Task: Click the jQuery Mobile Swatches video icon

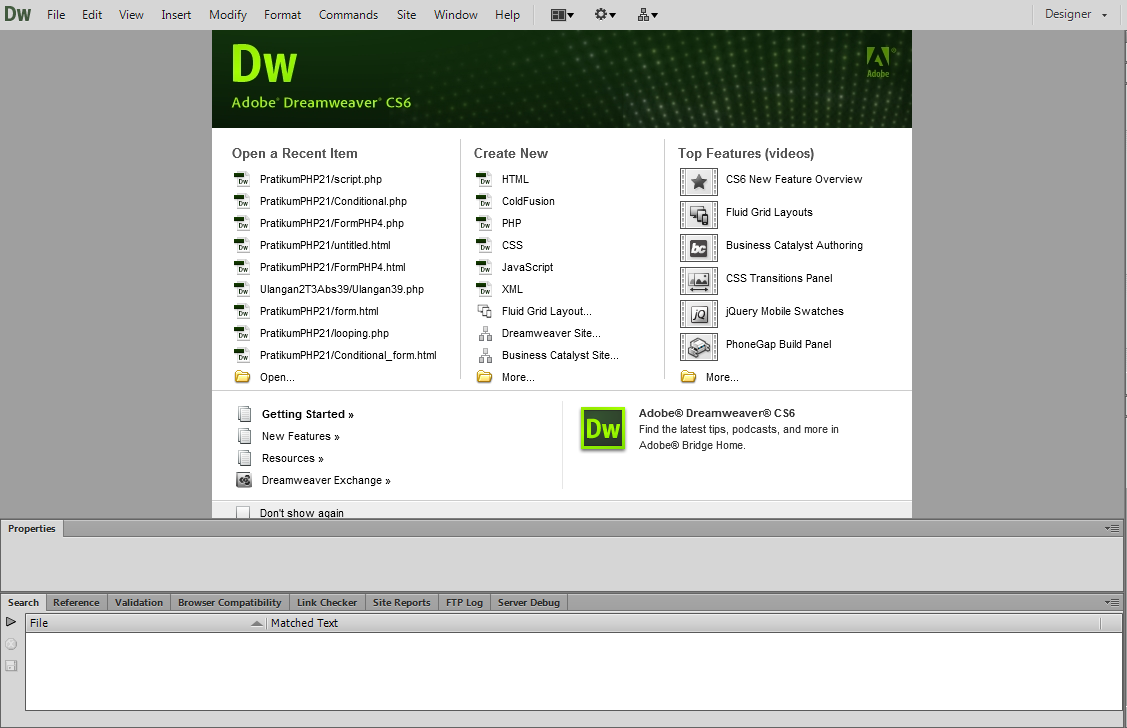Action: pos(699,314)
